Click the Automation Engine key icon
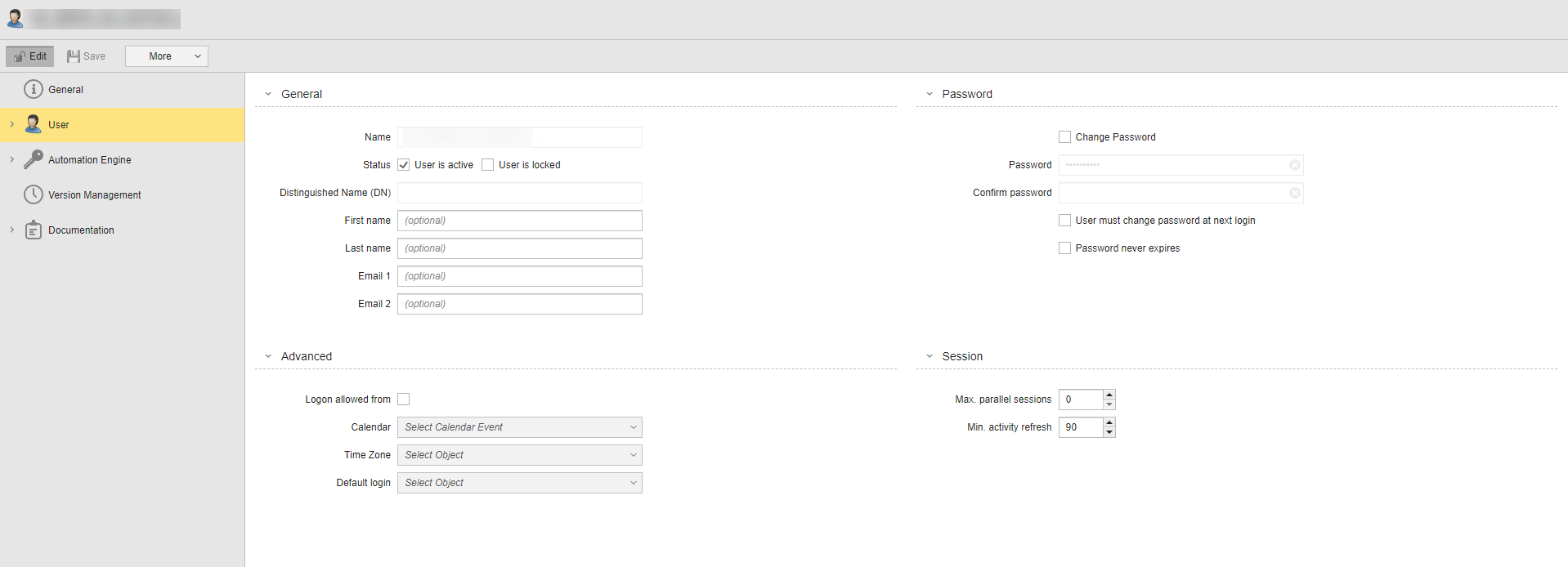The height and width of the screenshot is (567, 1568). (x=34, y=159)
